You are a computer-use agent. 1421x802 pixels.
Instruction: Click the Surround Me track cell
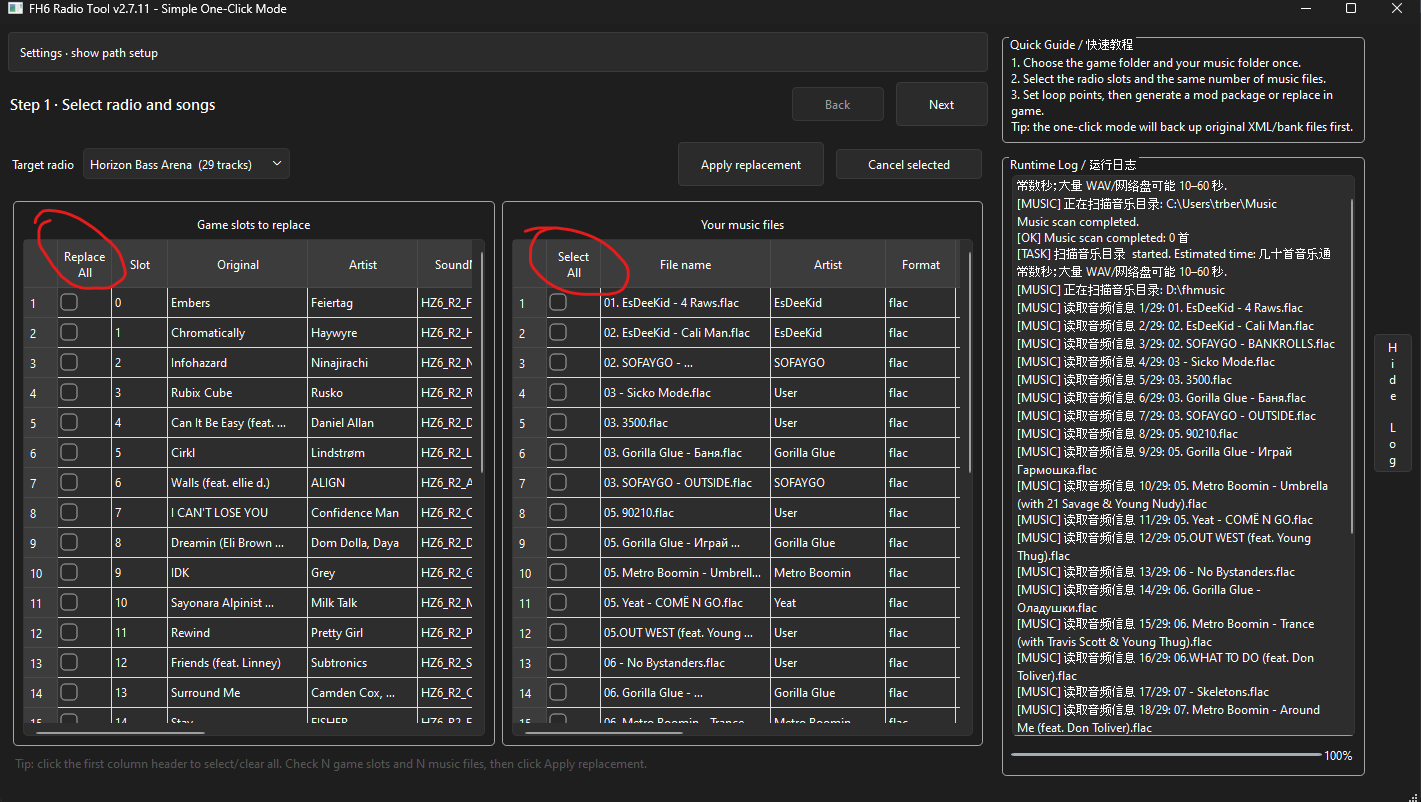tap(237, 692)
